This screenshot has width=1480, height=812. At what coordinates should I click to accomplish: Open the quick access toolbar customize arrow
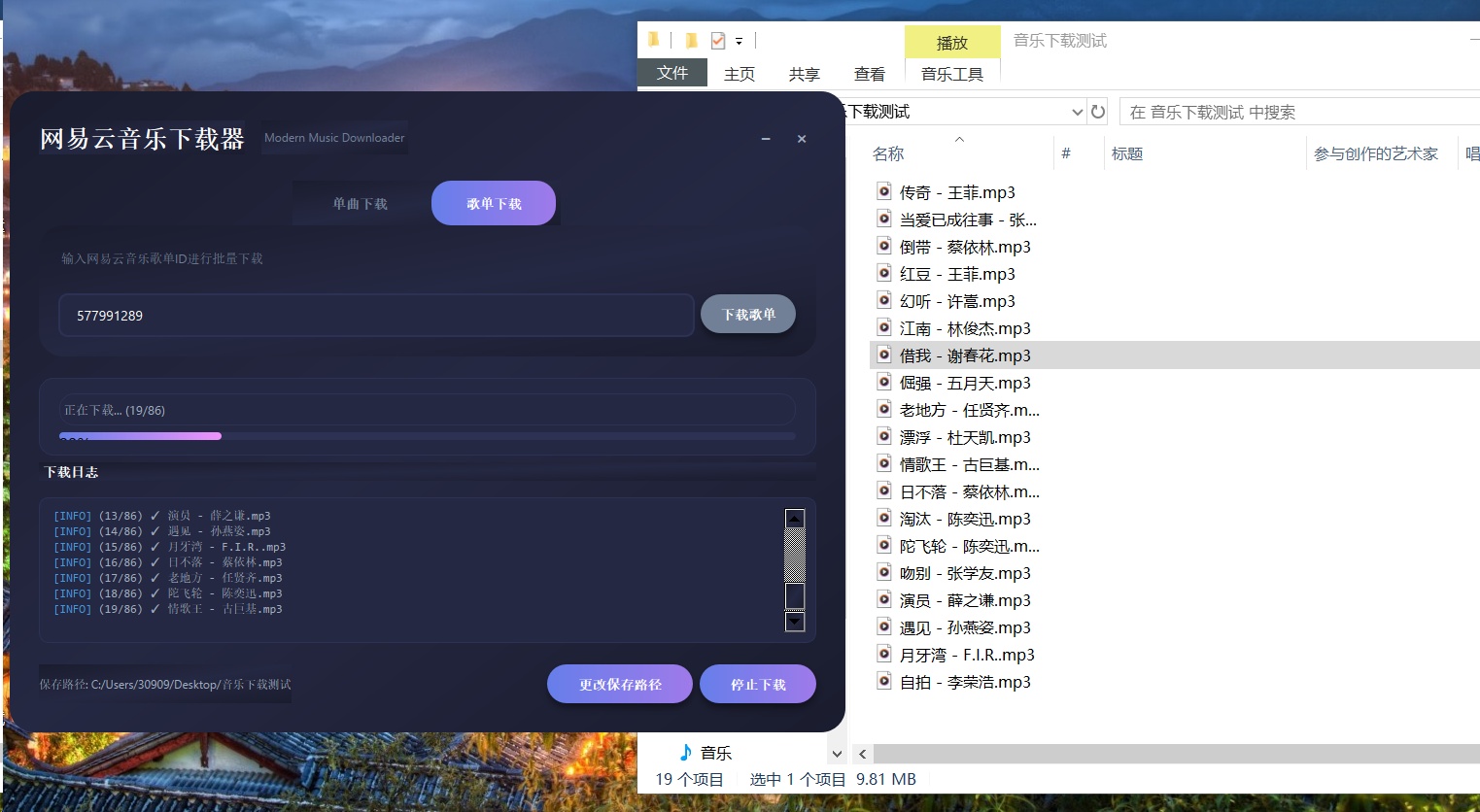pos(739,41)
